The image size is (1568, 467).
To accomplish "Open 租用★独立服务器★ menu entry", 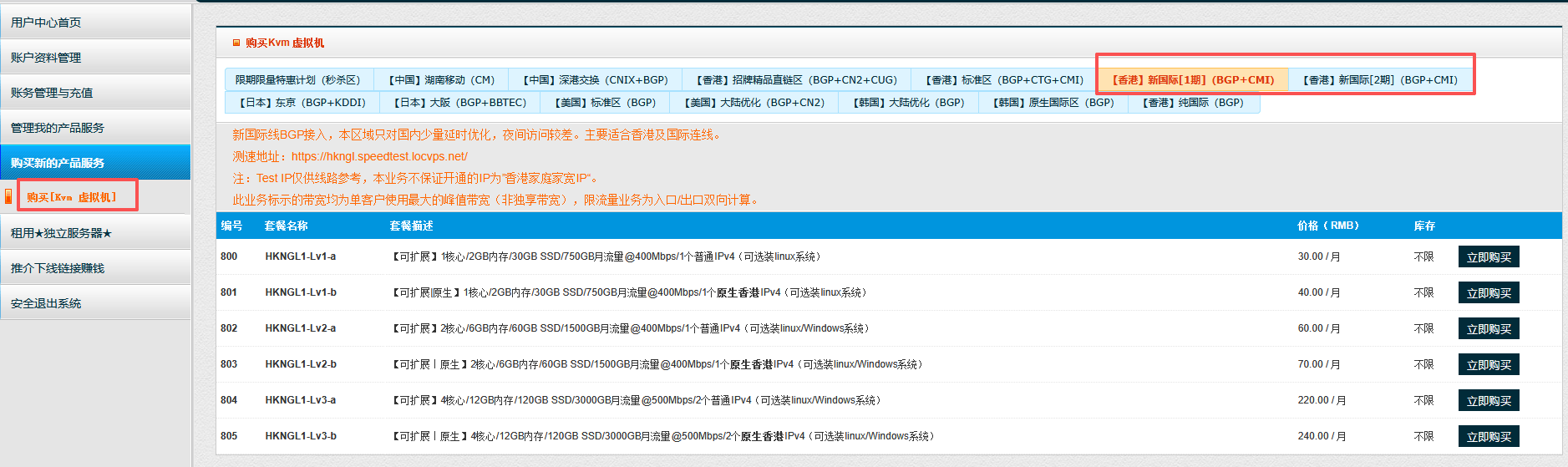I will [x=95, y=232].
